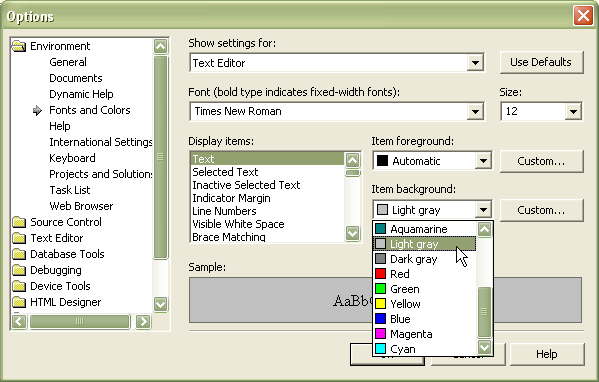This screenshot has height=382, width=599.
Task: Choose Dark gray in the color list
Action: tap(425, 259)
